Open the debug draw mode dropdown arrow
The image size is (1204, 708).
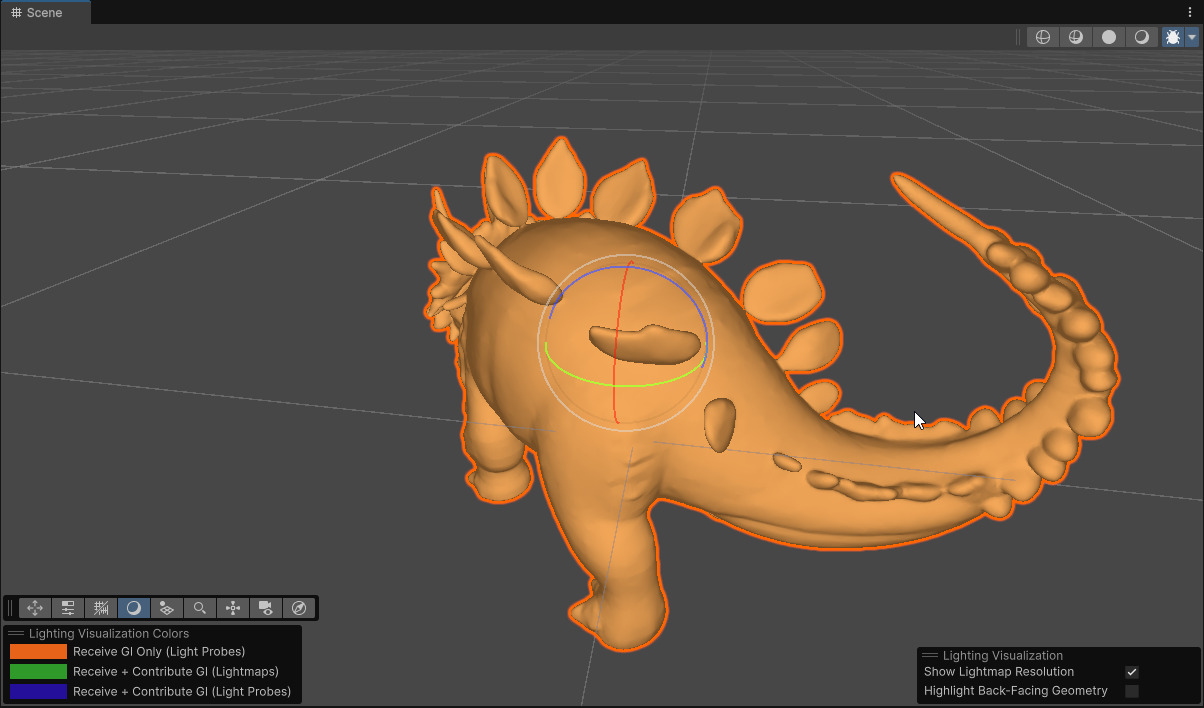click(x=1192, y=37)
